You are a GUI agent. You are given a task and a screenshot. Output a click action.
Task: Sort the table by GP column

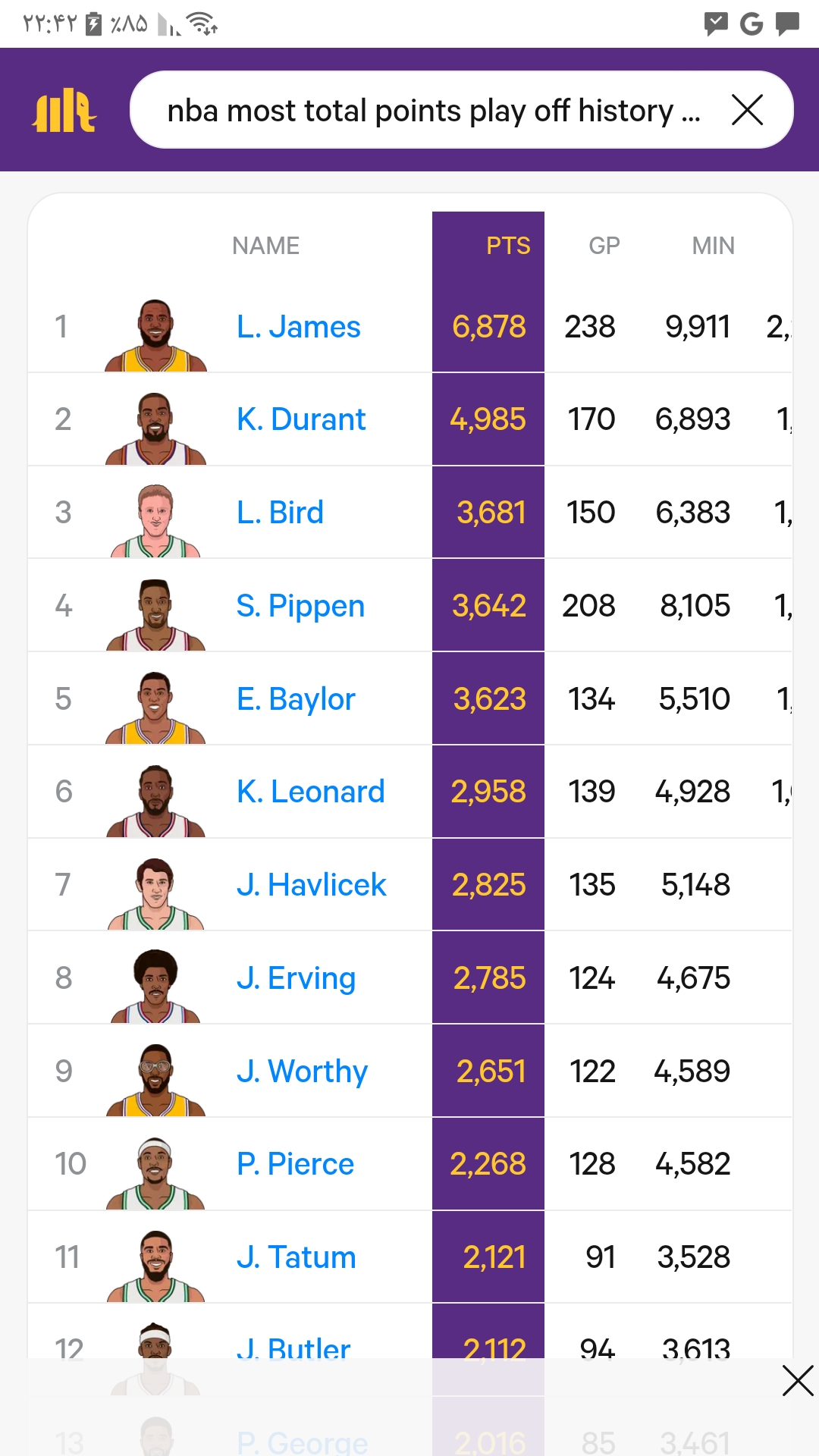click(x=604, y=246)
